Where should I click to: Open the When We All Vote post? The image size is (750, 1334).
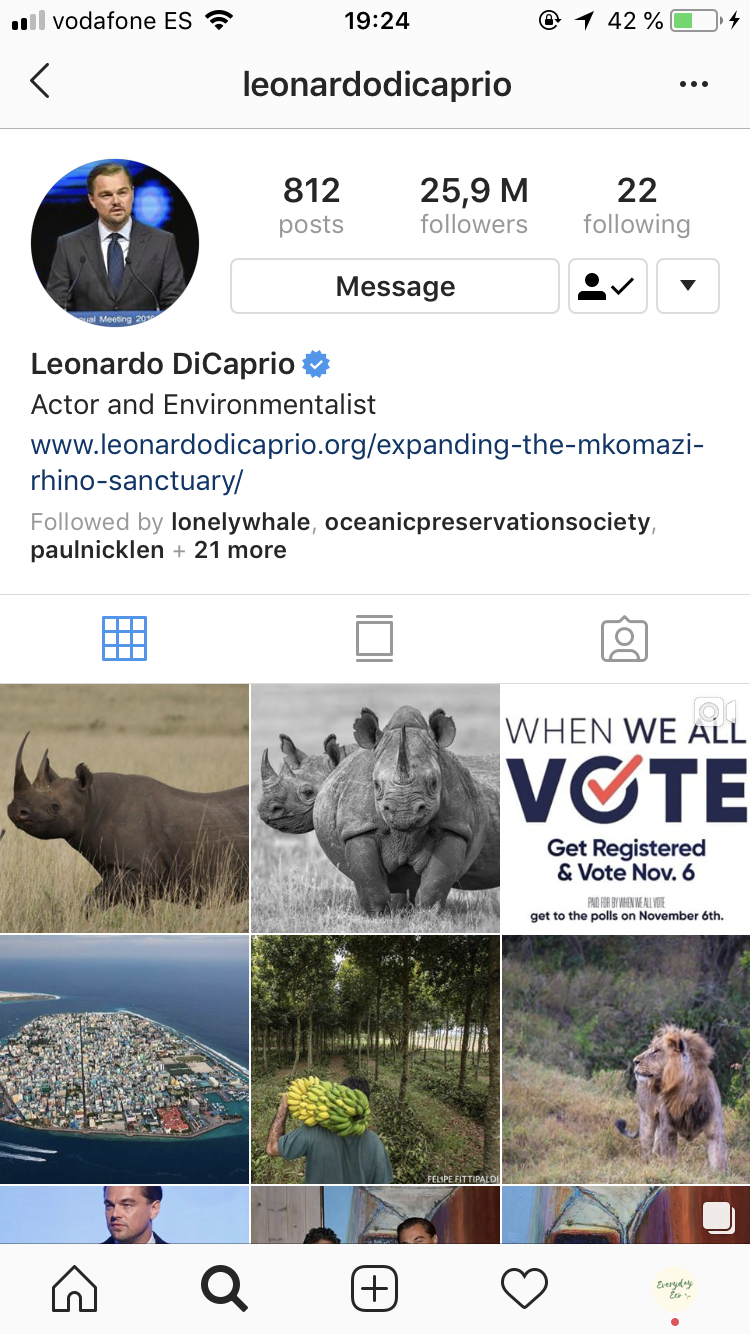tap(626, 808)
